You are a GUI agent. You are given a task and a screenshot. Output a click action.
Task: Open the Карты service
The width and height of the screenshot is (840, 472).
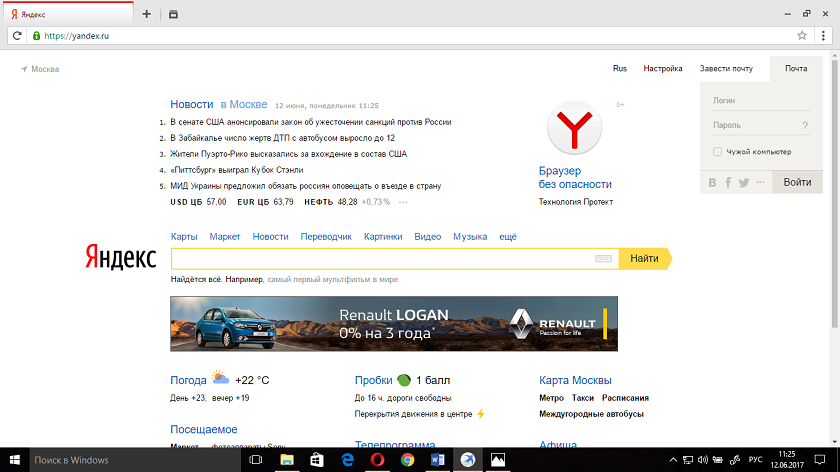click(184, 237)
